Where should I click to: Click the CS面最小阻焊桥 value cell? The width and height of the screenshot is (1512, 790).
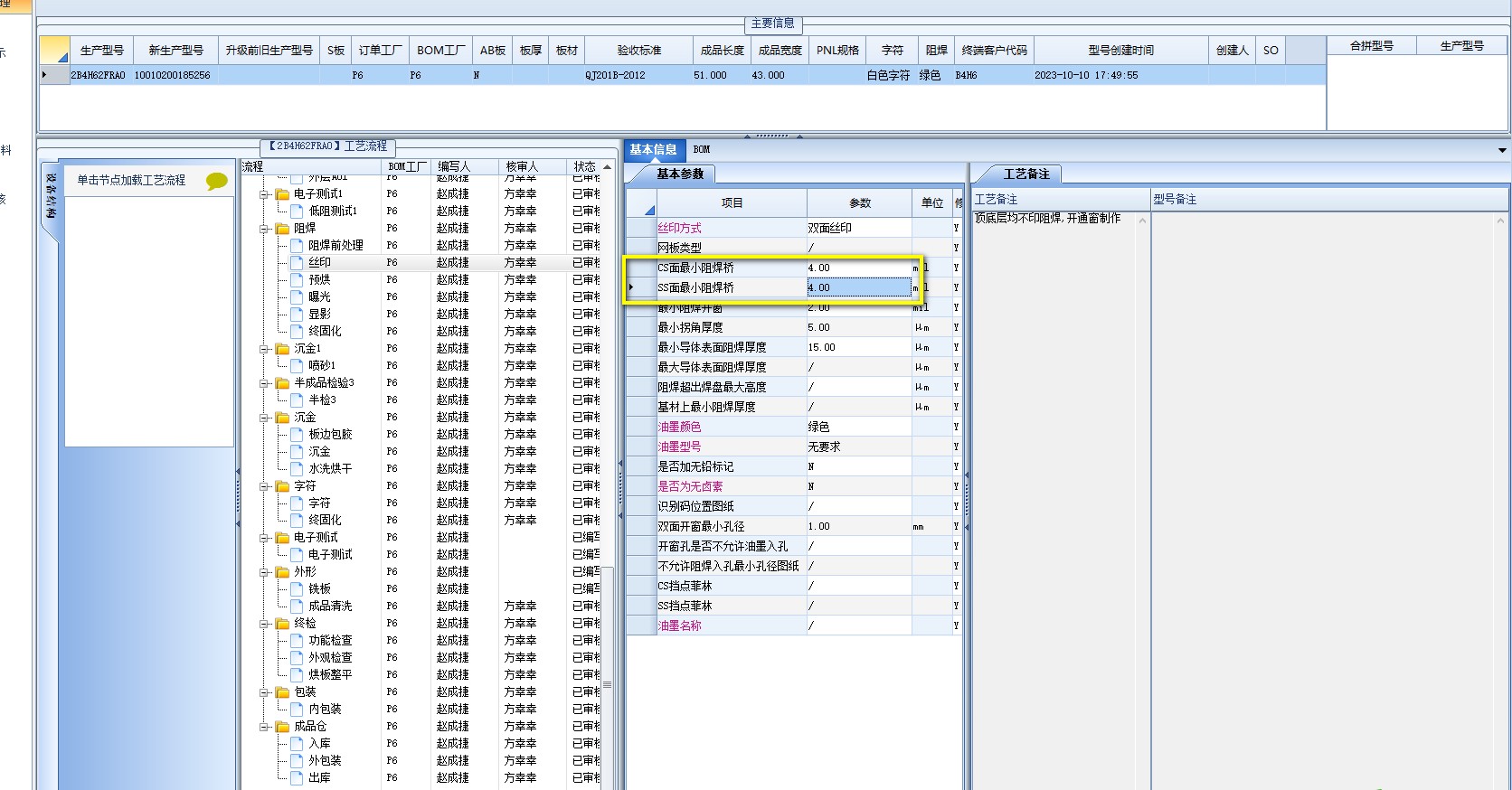[858, 268]
